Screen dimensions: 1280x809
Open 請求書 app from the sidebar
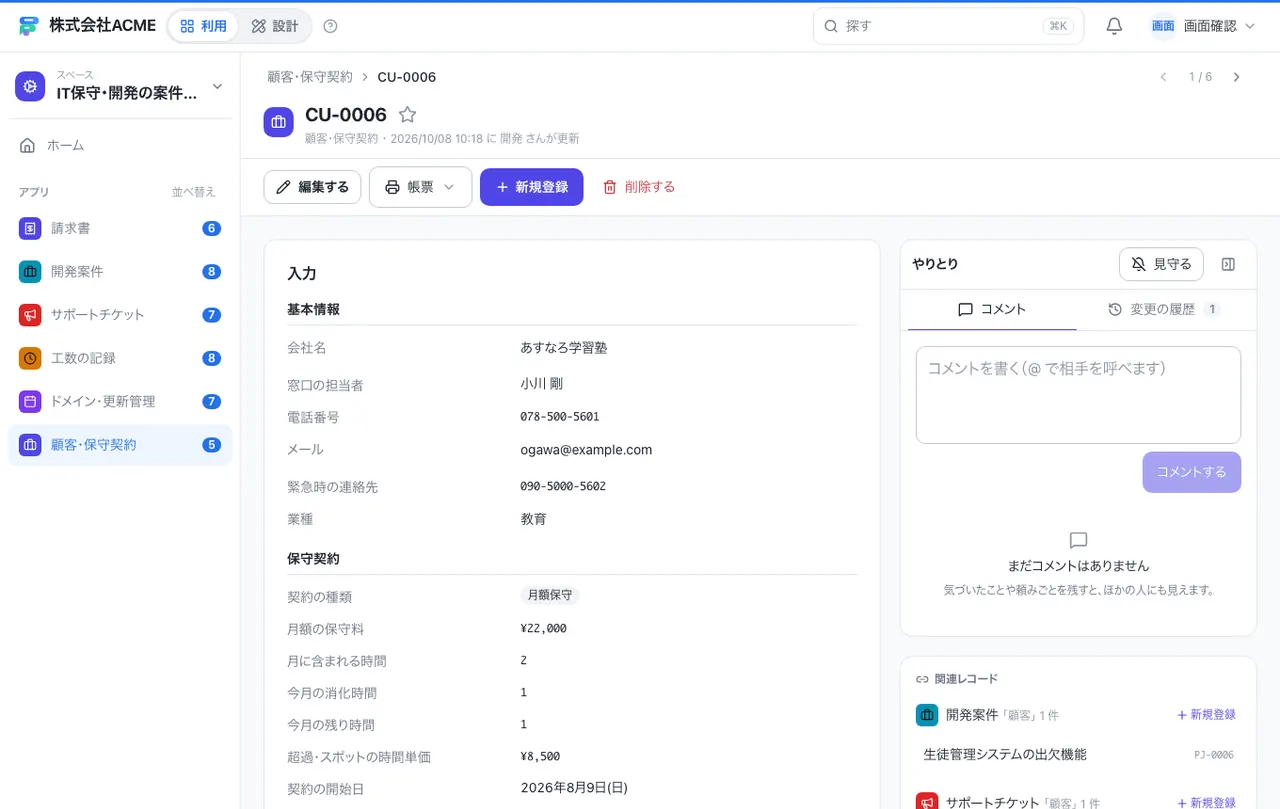(120, 228)
